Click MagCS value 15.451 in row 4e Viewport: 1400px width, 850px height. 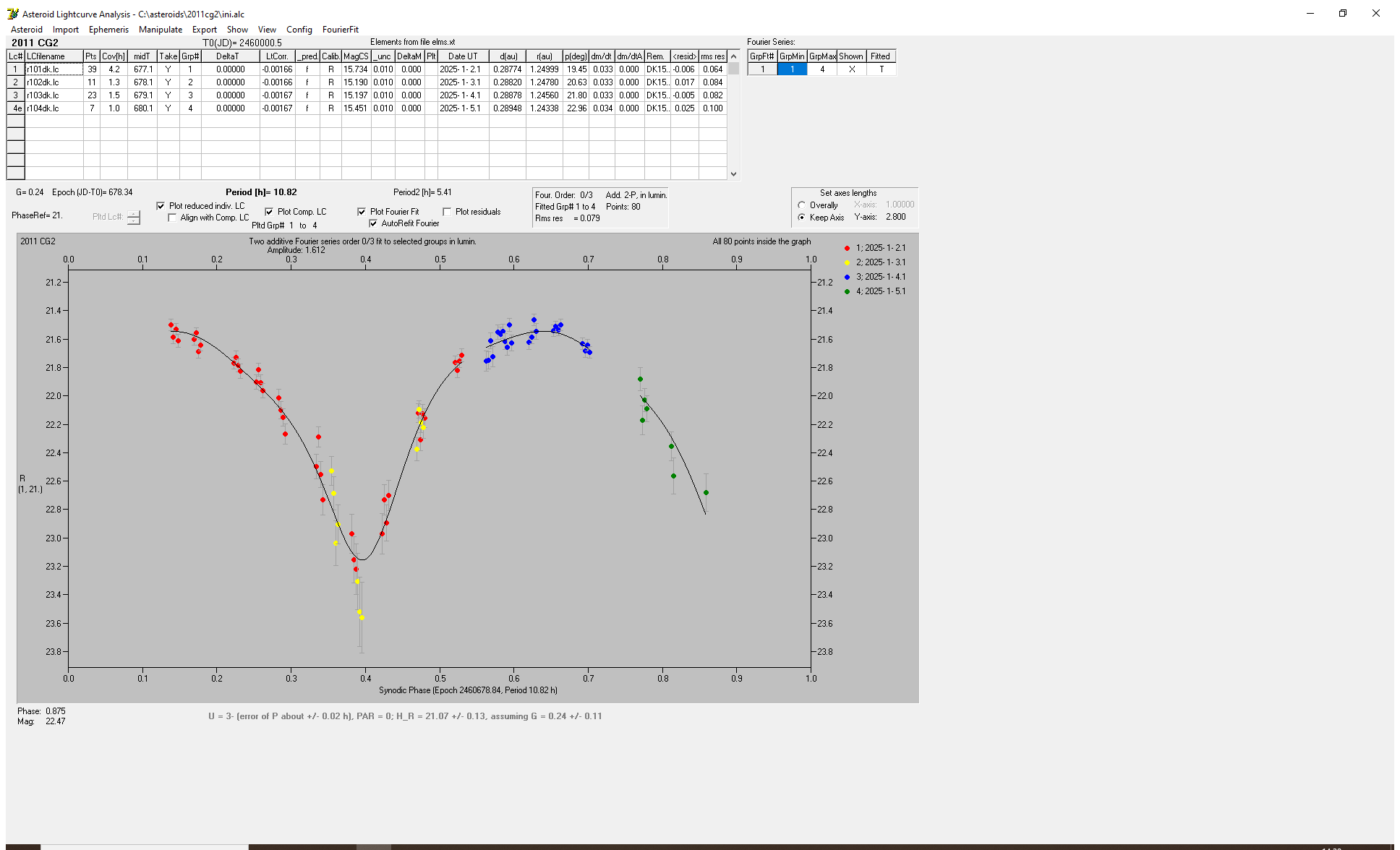coord(356,108)
